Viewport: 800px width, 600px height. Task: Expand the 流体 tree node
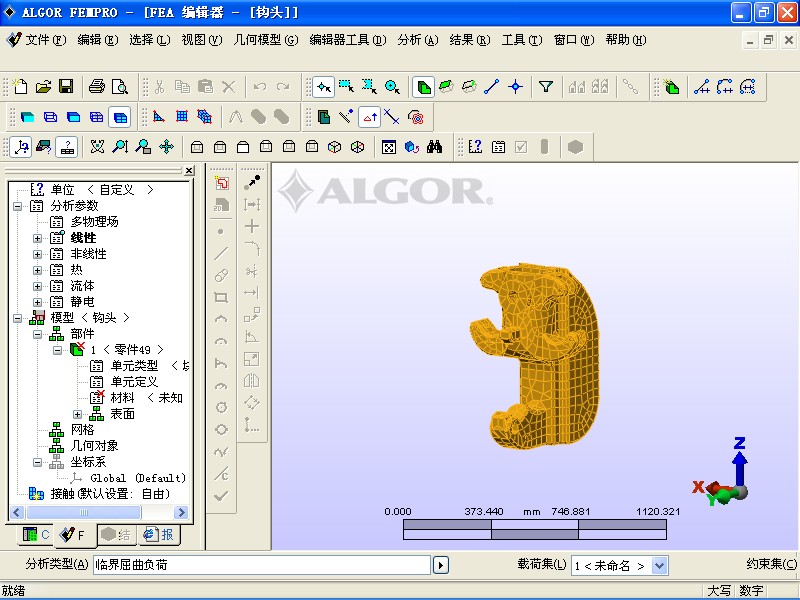[x=37, y=286]
